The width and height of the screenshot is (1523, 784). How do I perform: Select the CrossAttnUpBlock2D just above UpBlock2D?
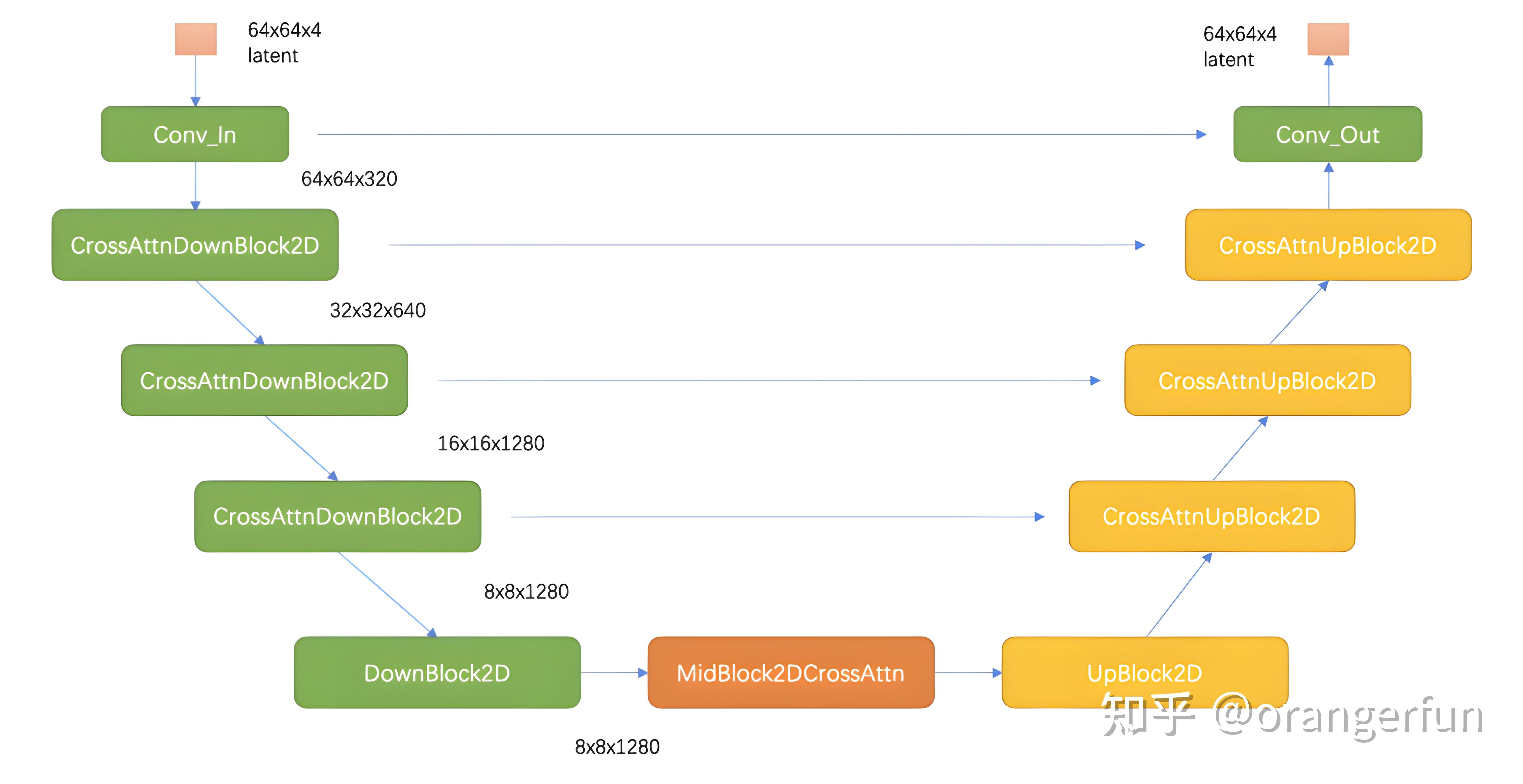click(x=1212, y=516)
